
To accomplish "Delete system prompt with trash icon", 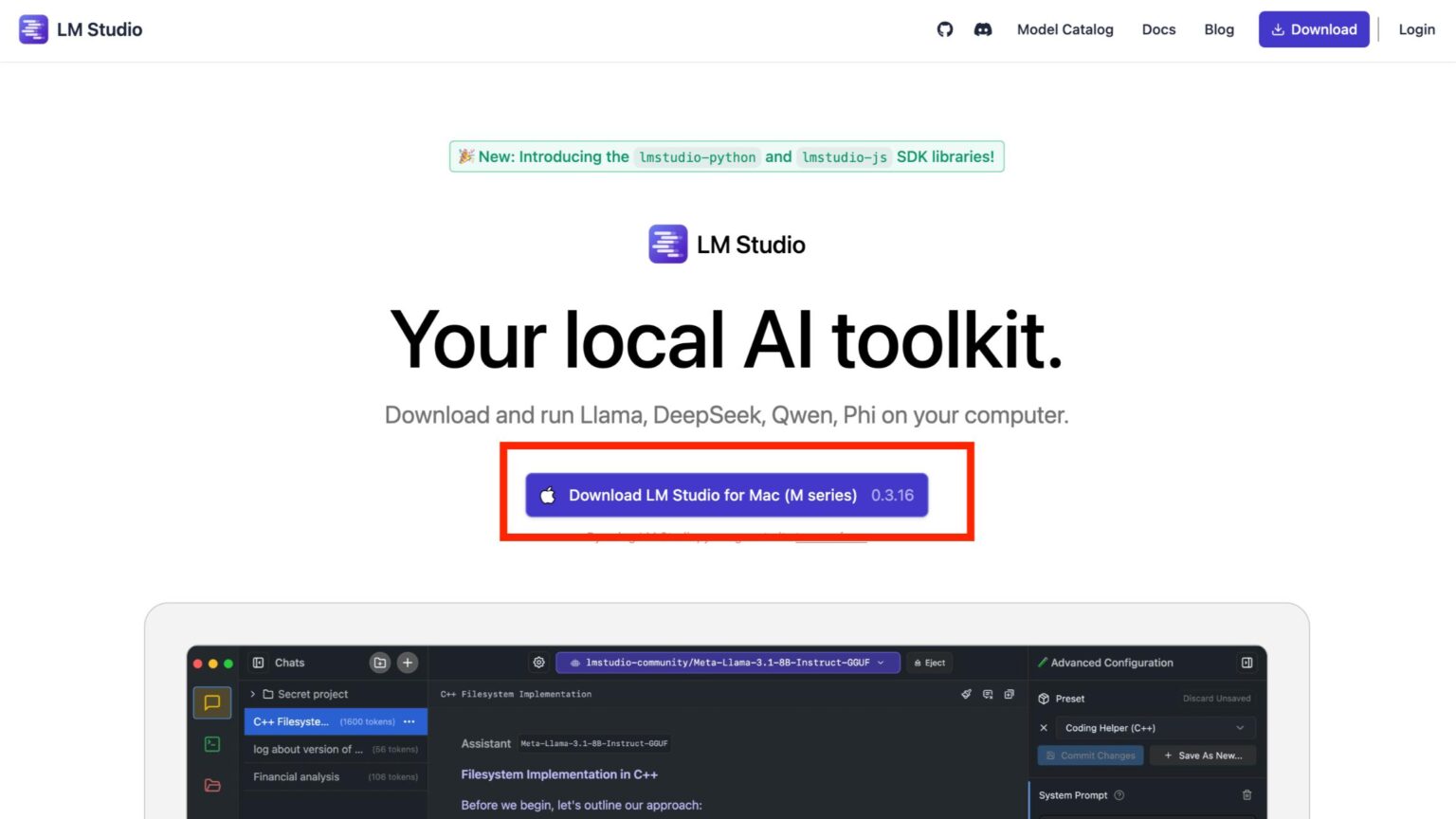I will pos(1247,795).
